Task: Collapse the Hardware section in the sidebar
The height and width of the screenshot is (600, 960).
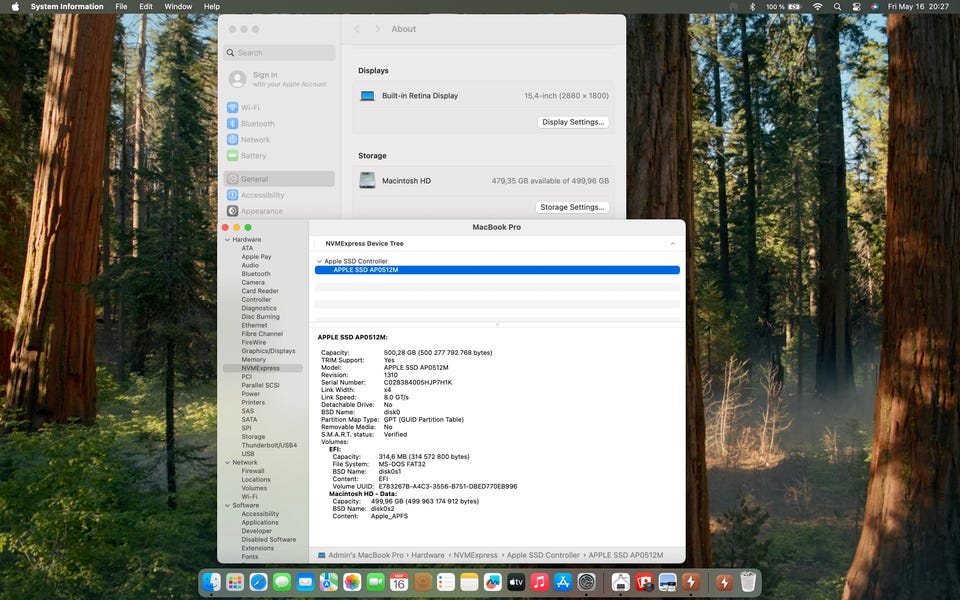Action: pos(227,240)
